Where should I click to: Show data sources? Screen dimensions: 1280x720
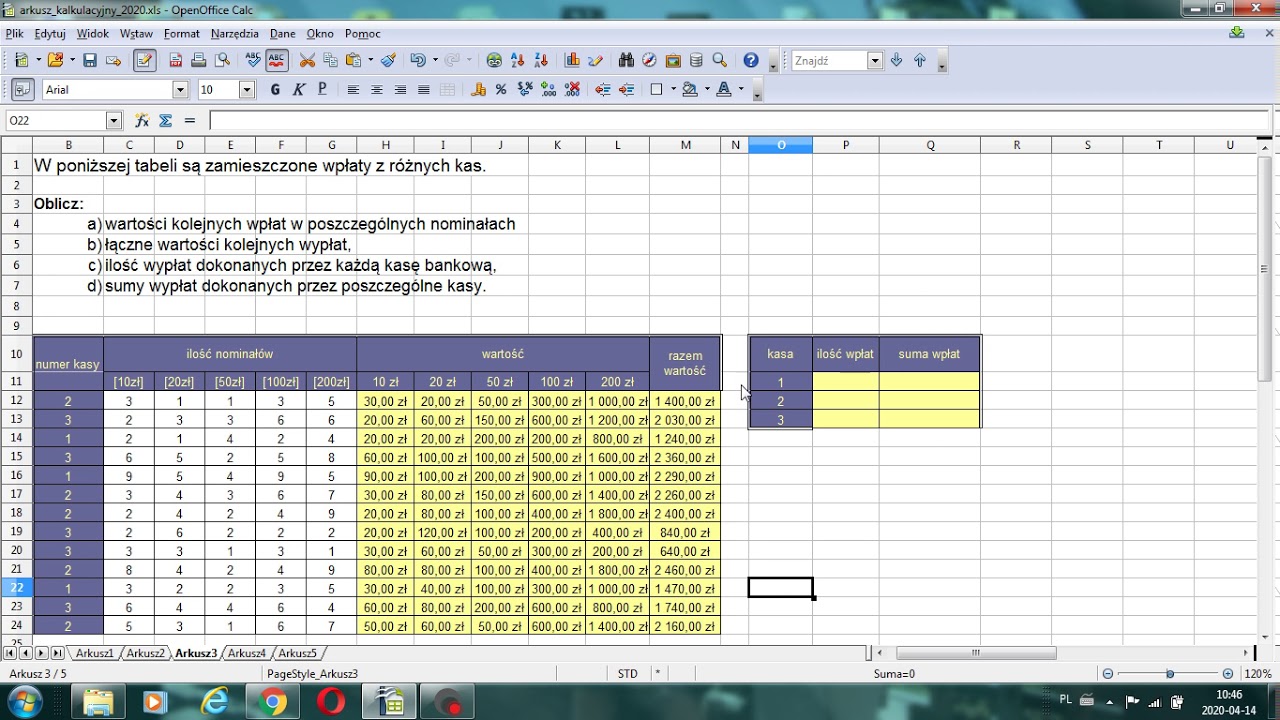(696, 60)
